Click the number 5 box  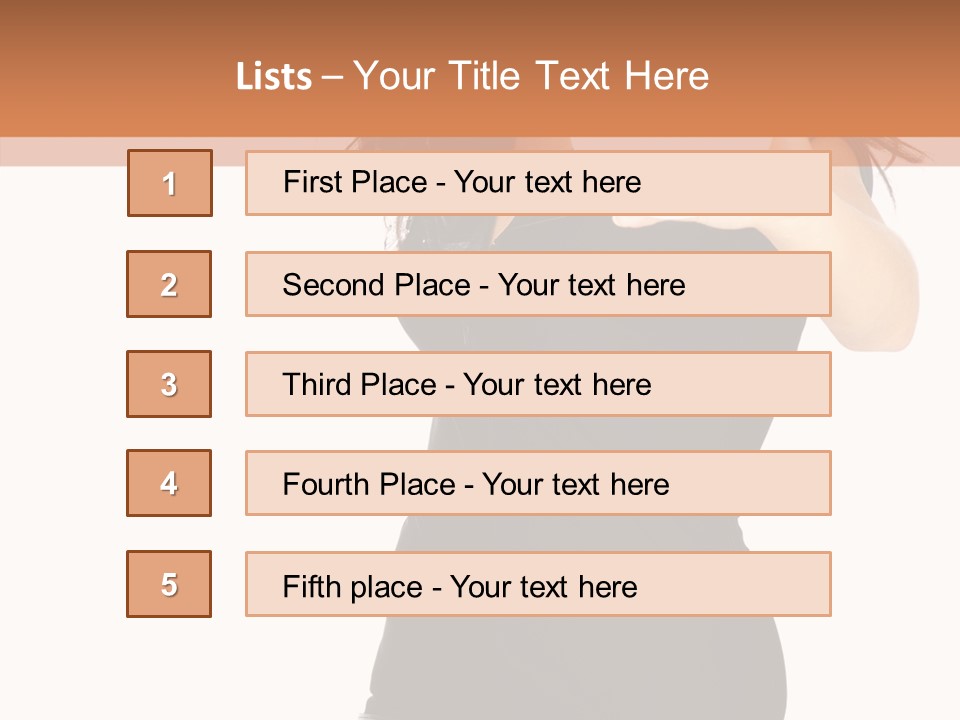pyautogui.click(x=169, y=584)
